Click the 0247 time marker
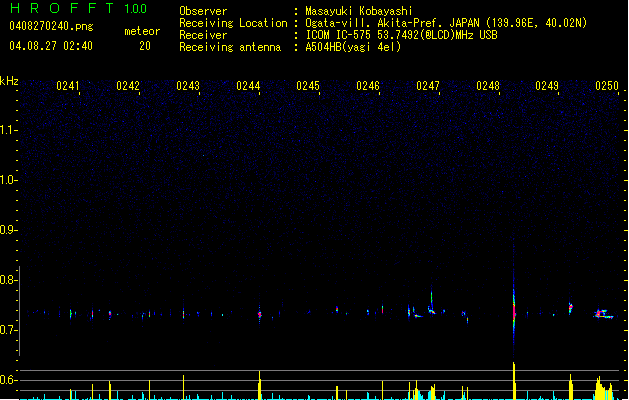Viewport: 629px width, 400px height. coord(428,86)
